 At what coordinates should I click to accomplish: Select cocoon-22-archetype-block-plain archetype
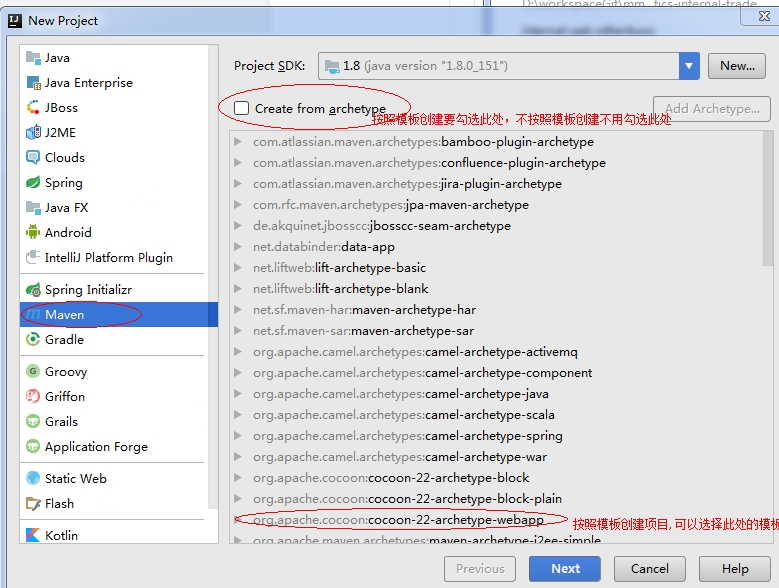[x=407, y=499]
